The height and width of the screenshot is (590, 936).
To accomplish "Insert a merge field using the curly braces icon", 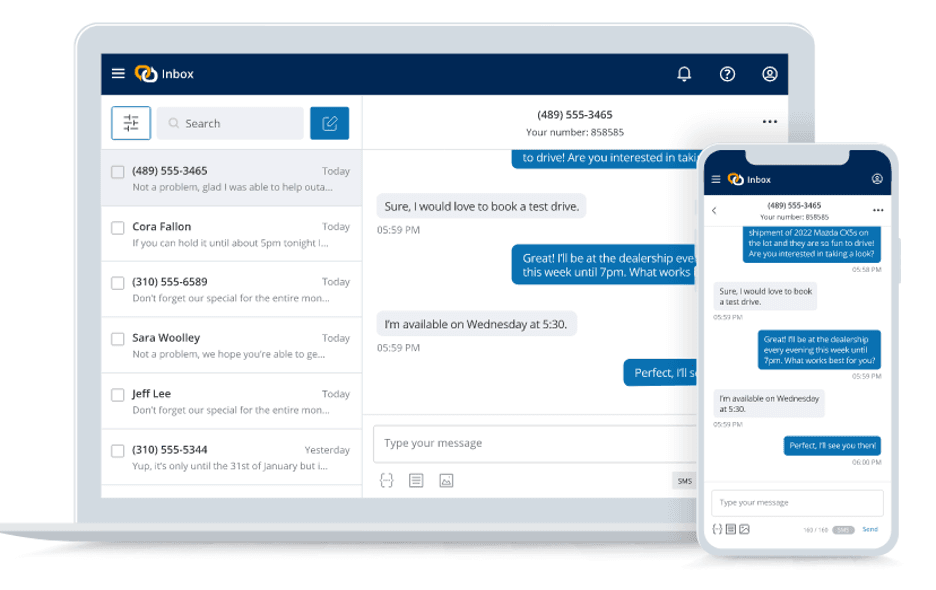I will [x=387, y=480].
